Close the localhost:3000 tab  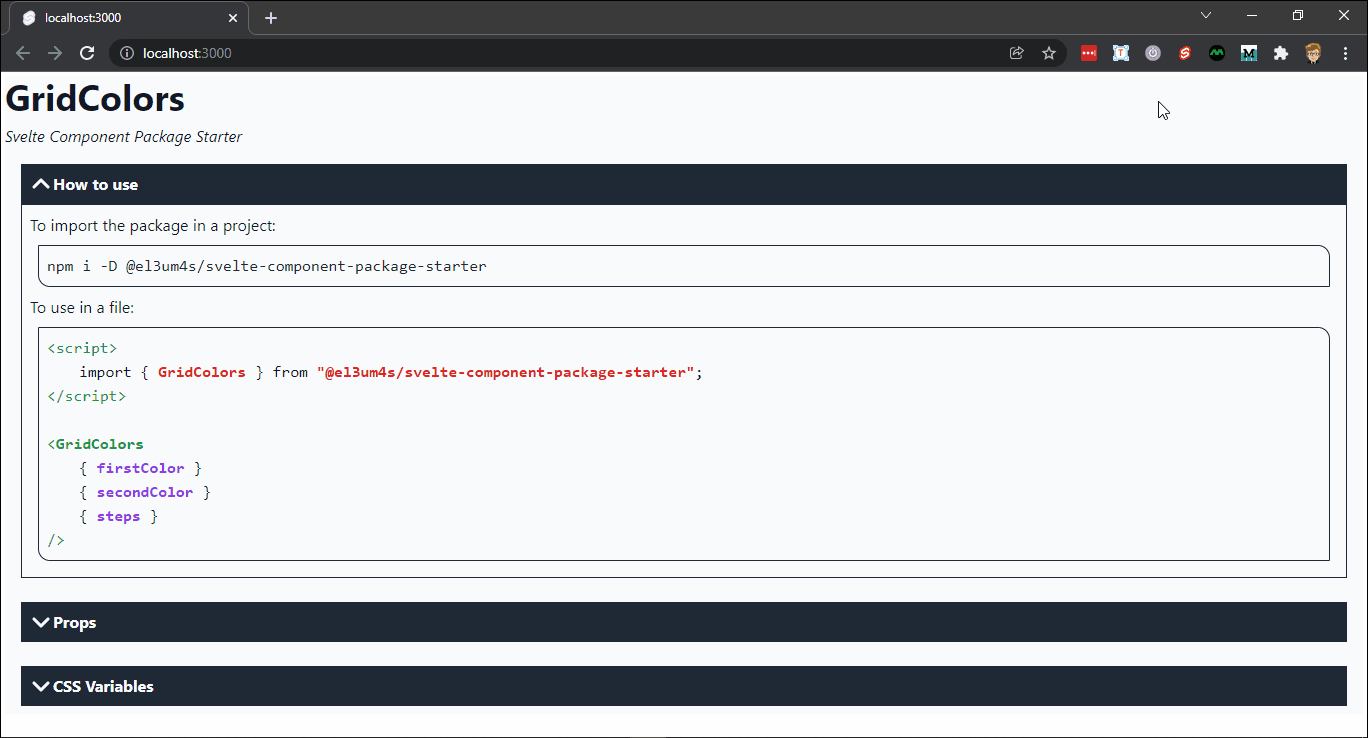click(233, 18)
